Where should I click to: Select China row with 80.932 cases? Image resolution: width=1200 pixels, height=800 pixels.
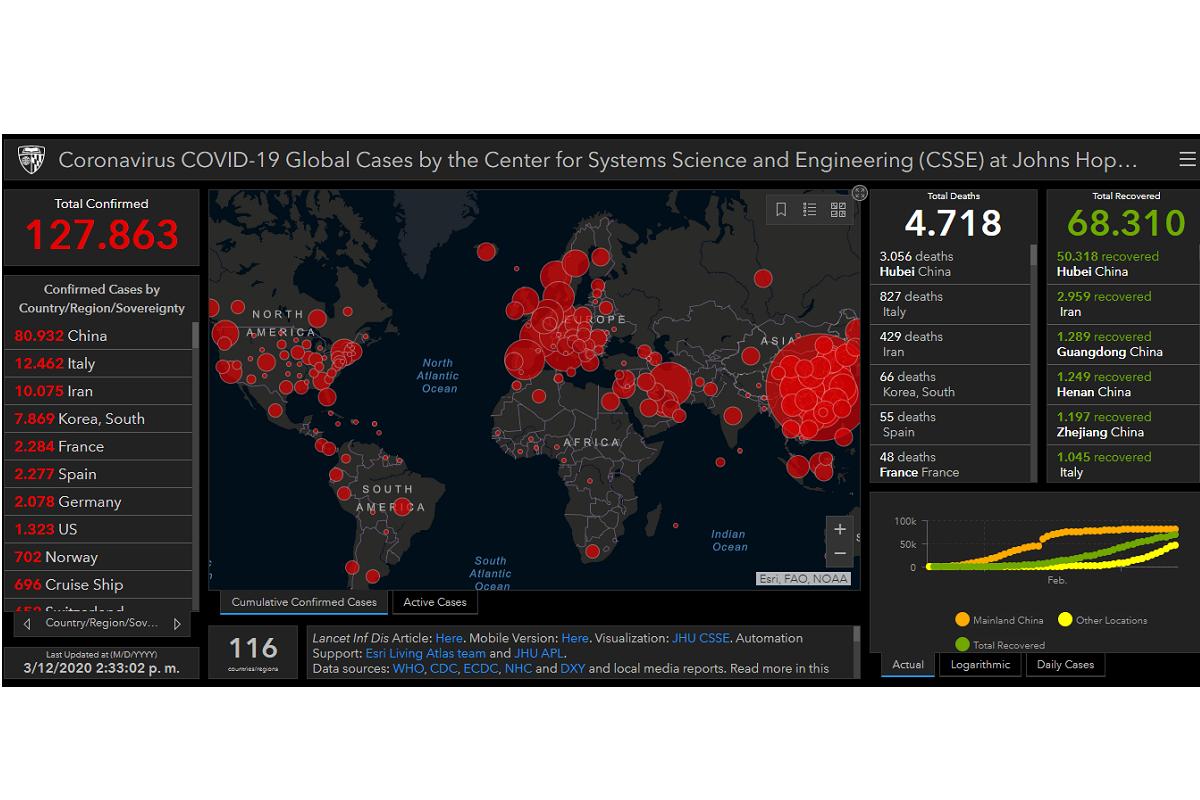[98, 336]
